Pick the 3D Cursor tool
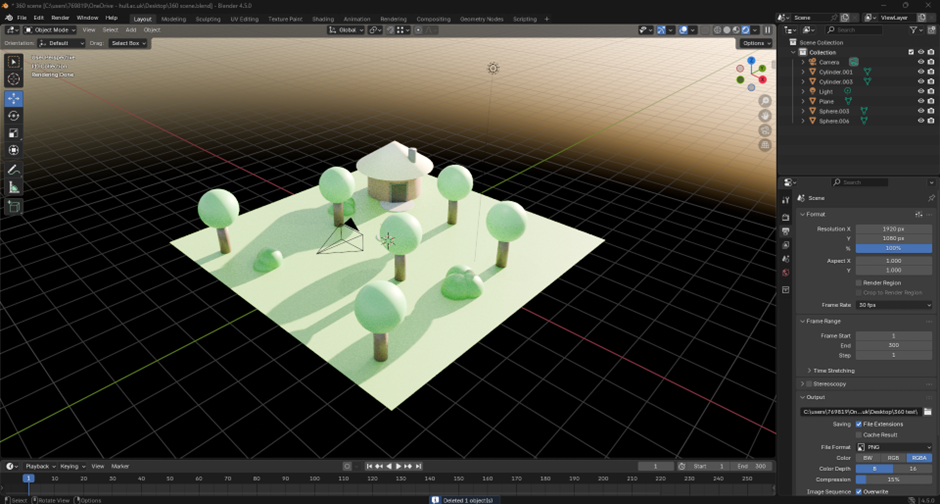The width and height of the screenshot is (940, 504). [x=14, y=79]
